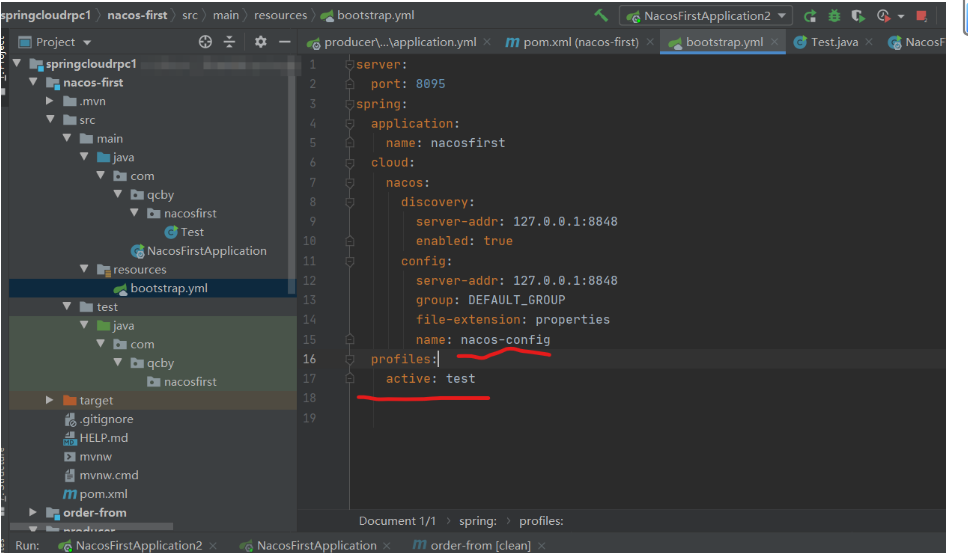Run with coverage shield icon

pyautogui.click(x=858, y=15)
